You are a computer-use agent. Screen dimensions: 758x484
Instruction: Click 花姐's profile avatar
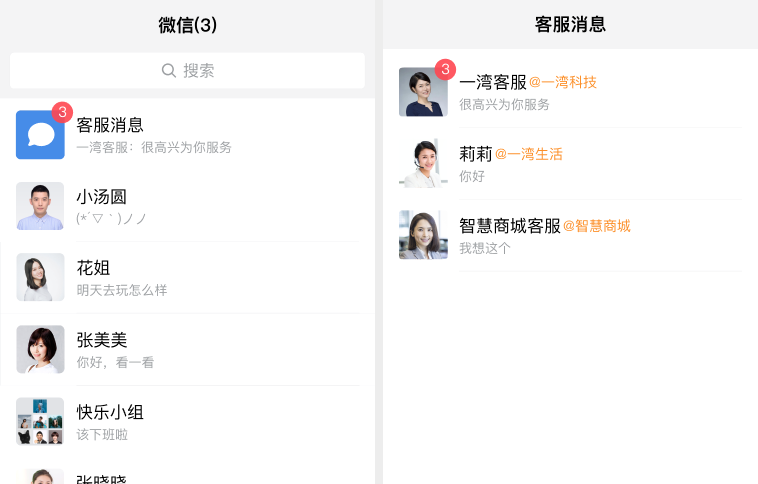pyautogui.click(x=40, y=277)
